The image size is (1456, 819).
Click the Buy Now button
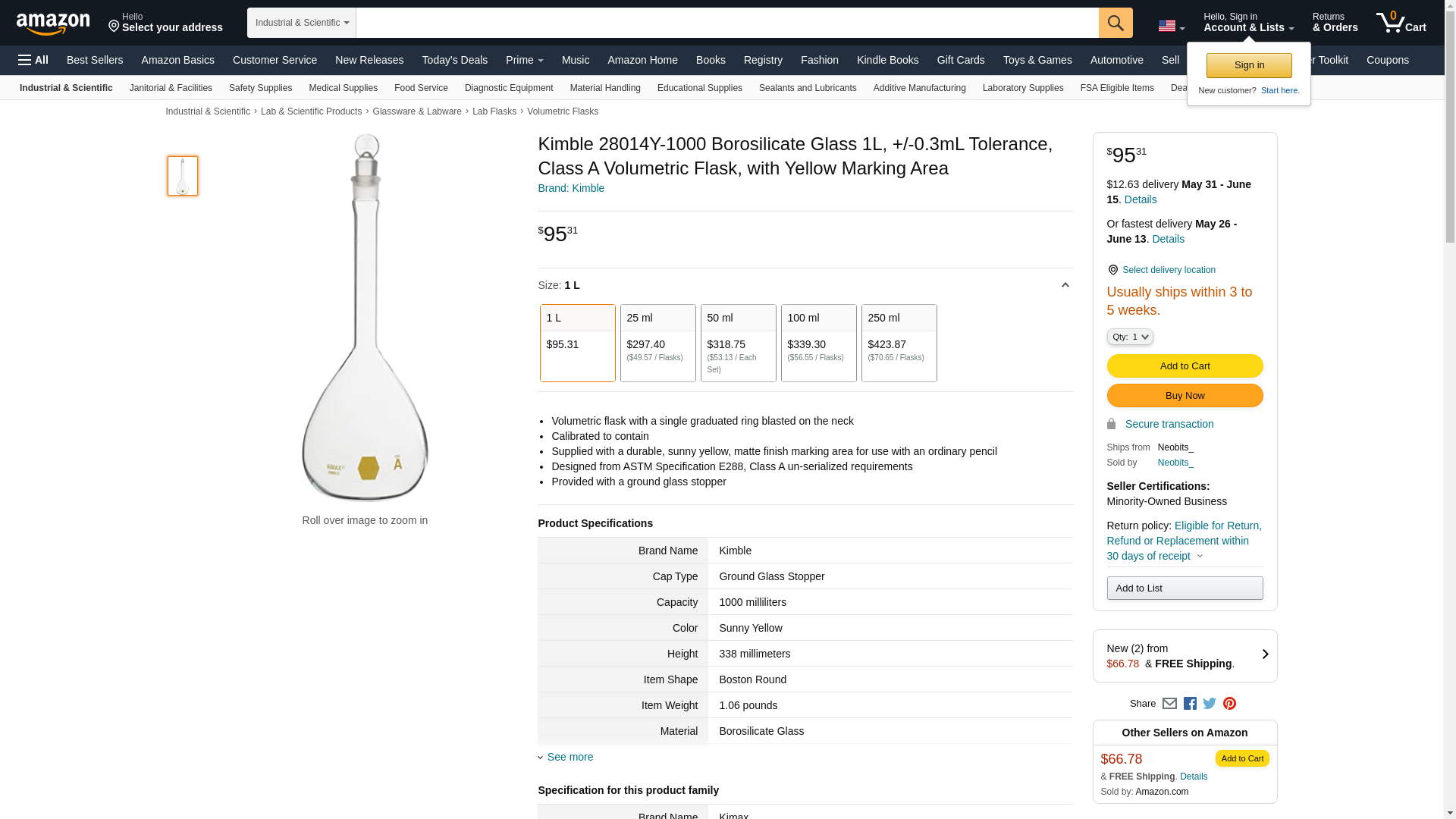[1185, 395]
